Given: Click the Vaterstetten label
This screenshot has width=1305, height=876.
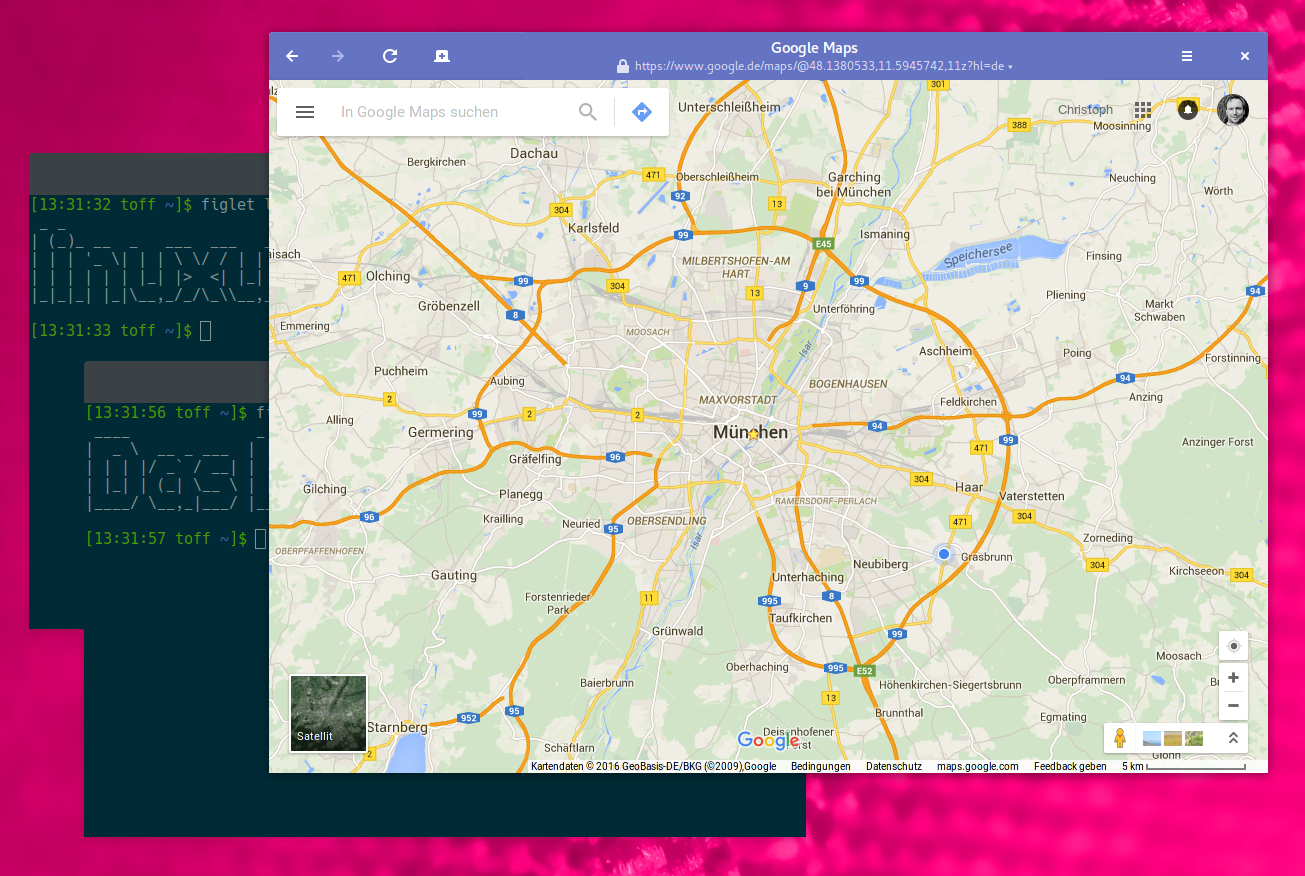Looking at the screenshot, I should (1032, 496).
